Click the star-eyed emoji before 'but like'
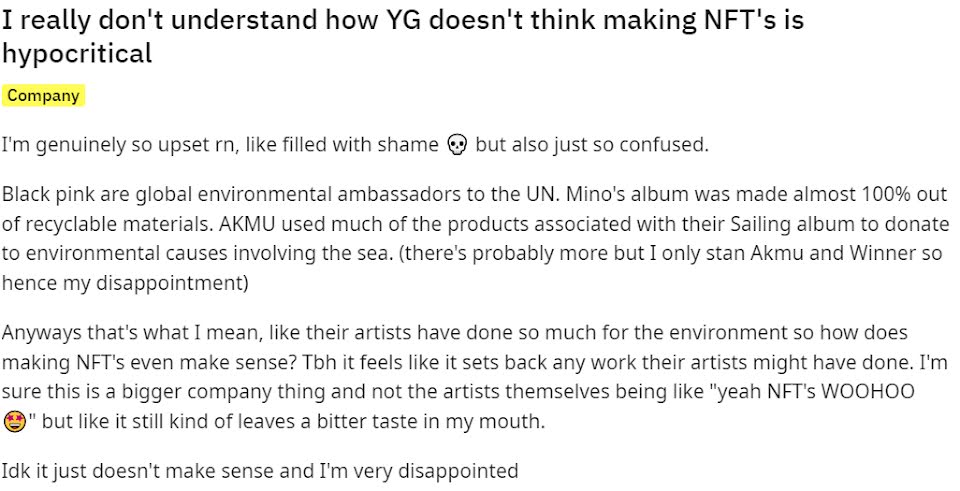 click(x=14, y=422)
